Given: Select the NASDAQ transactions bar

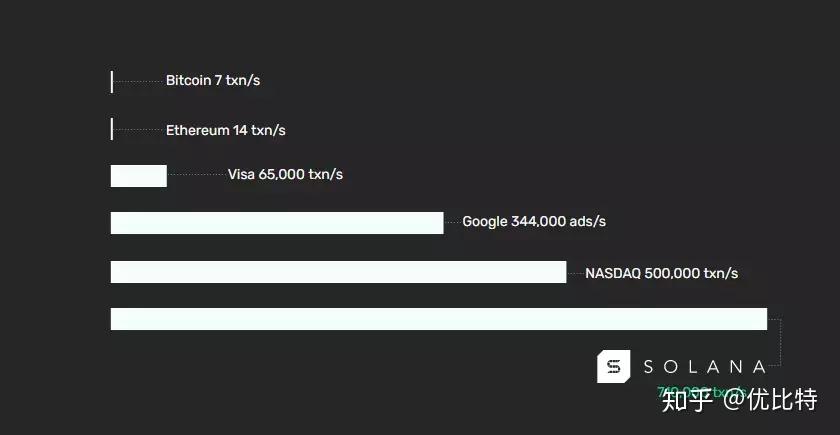Looking at the screenshot, I should click(339, 272).
